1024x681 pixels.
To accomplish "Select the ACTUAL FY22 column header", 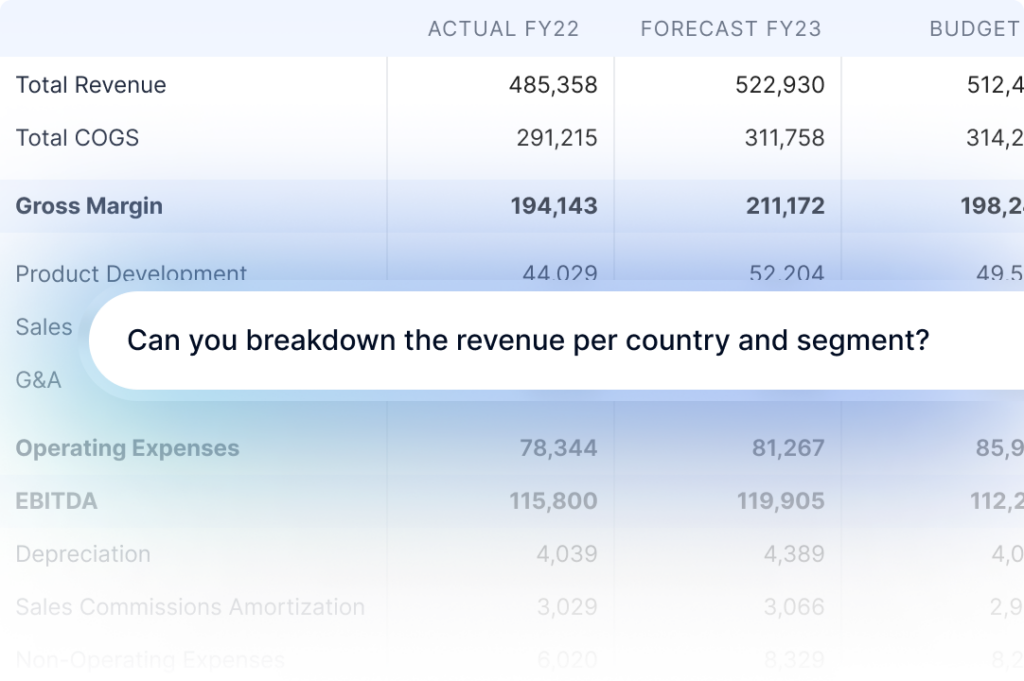I will coord(503,29).
